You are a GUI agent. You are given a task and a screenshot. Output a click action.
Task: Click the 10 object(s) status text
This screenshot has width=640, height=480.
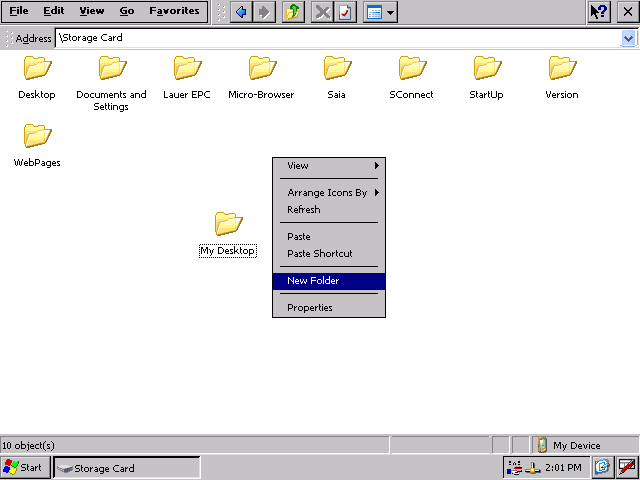[29, 446]
